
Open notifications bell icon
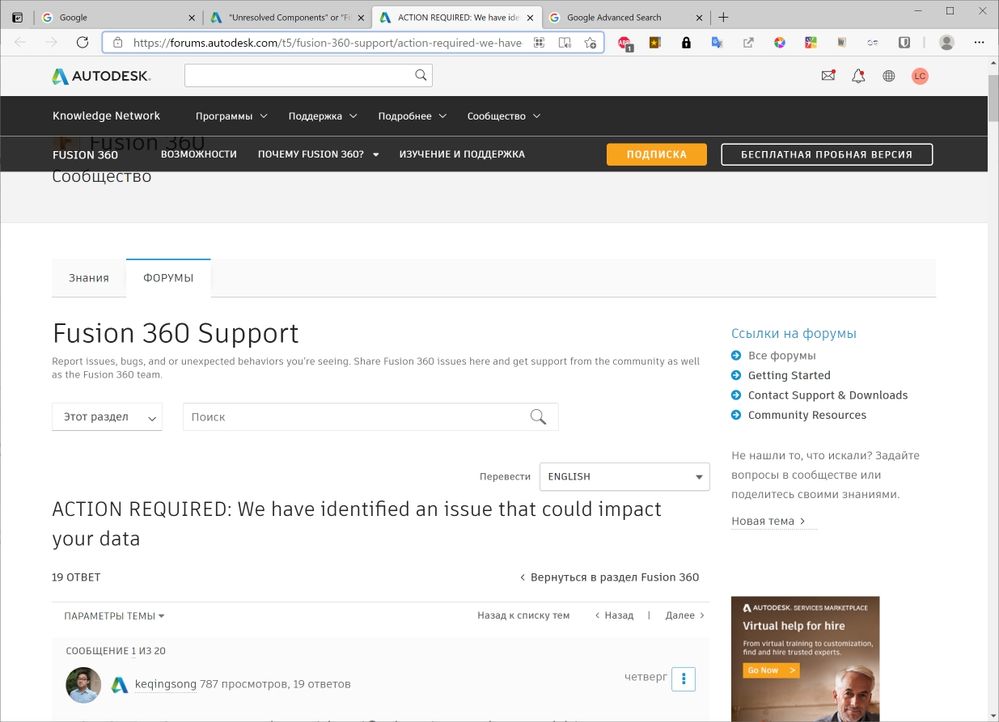coord(859,76)
